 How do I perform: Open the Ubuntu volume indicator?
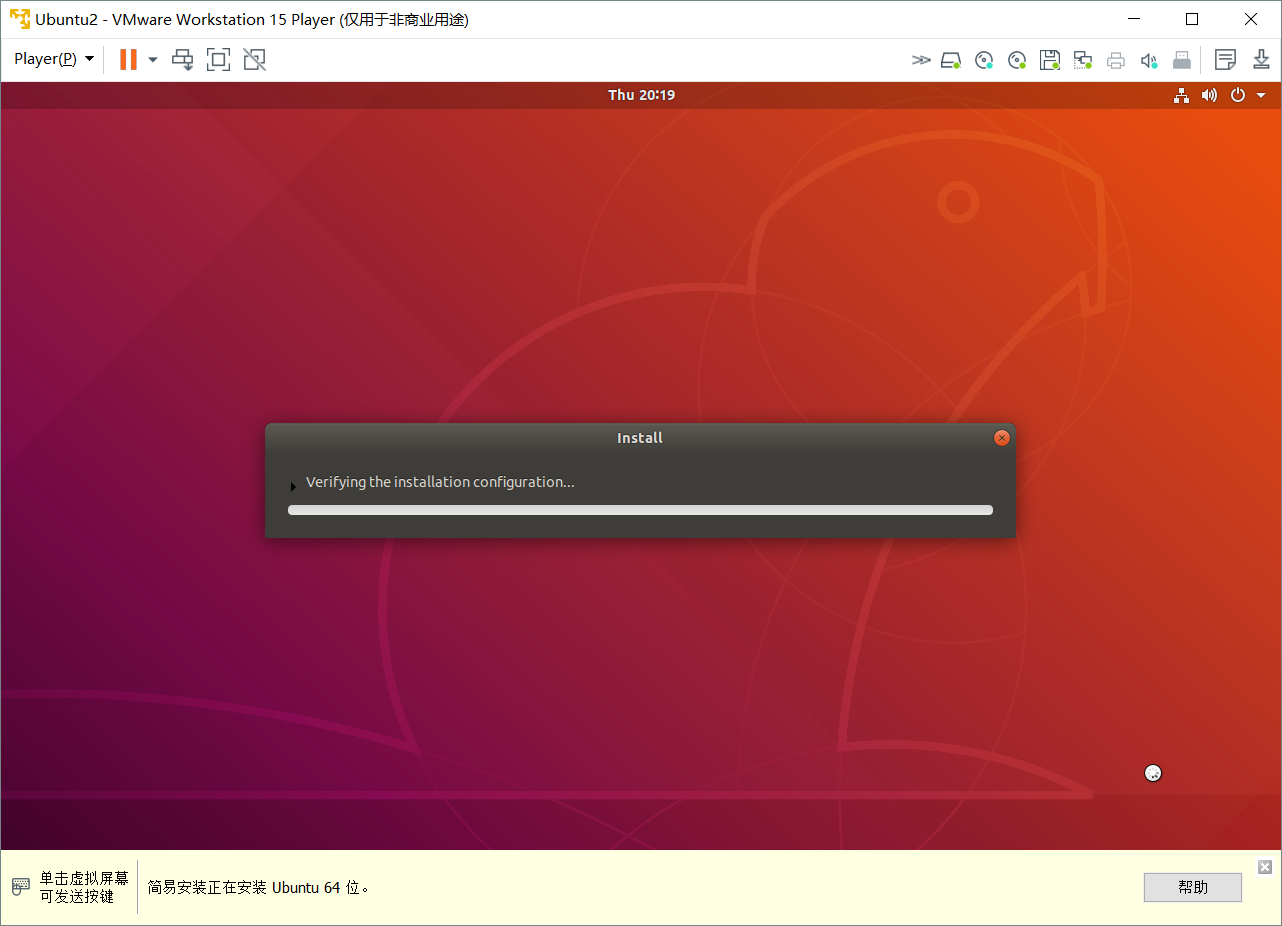(1209, 95)
